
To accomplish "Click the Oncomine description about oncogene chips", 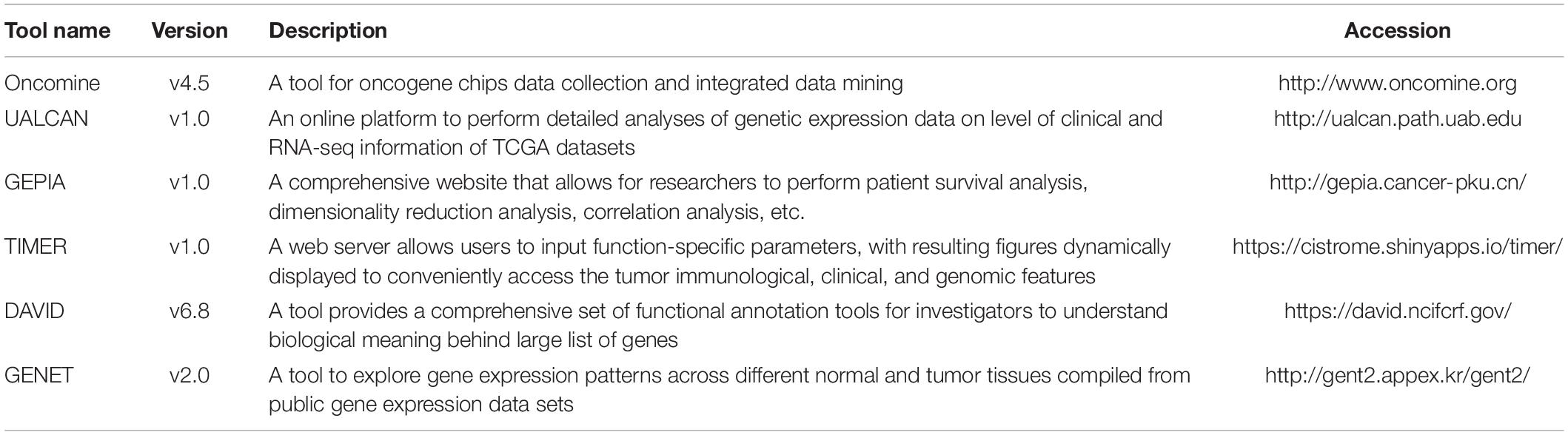I will point(586,84).
